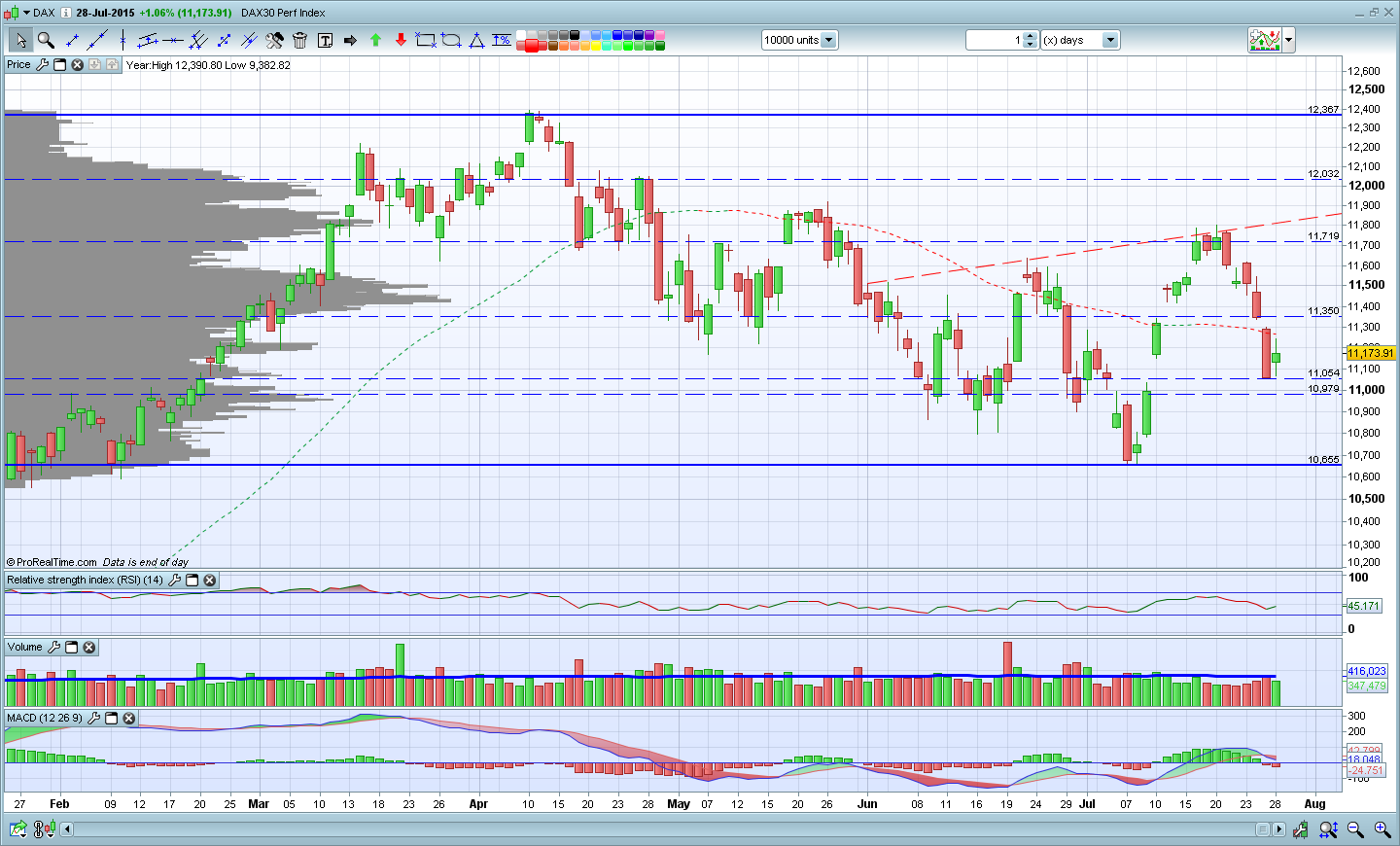Pick the bright red color swatch
The height and width of the screenshot is (846, 1400).
pyautogui.click(x=532, y=45)
